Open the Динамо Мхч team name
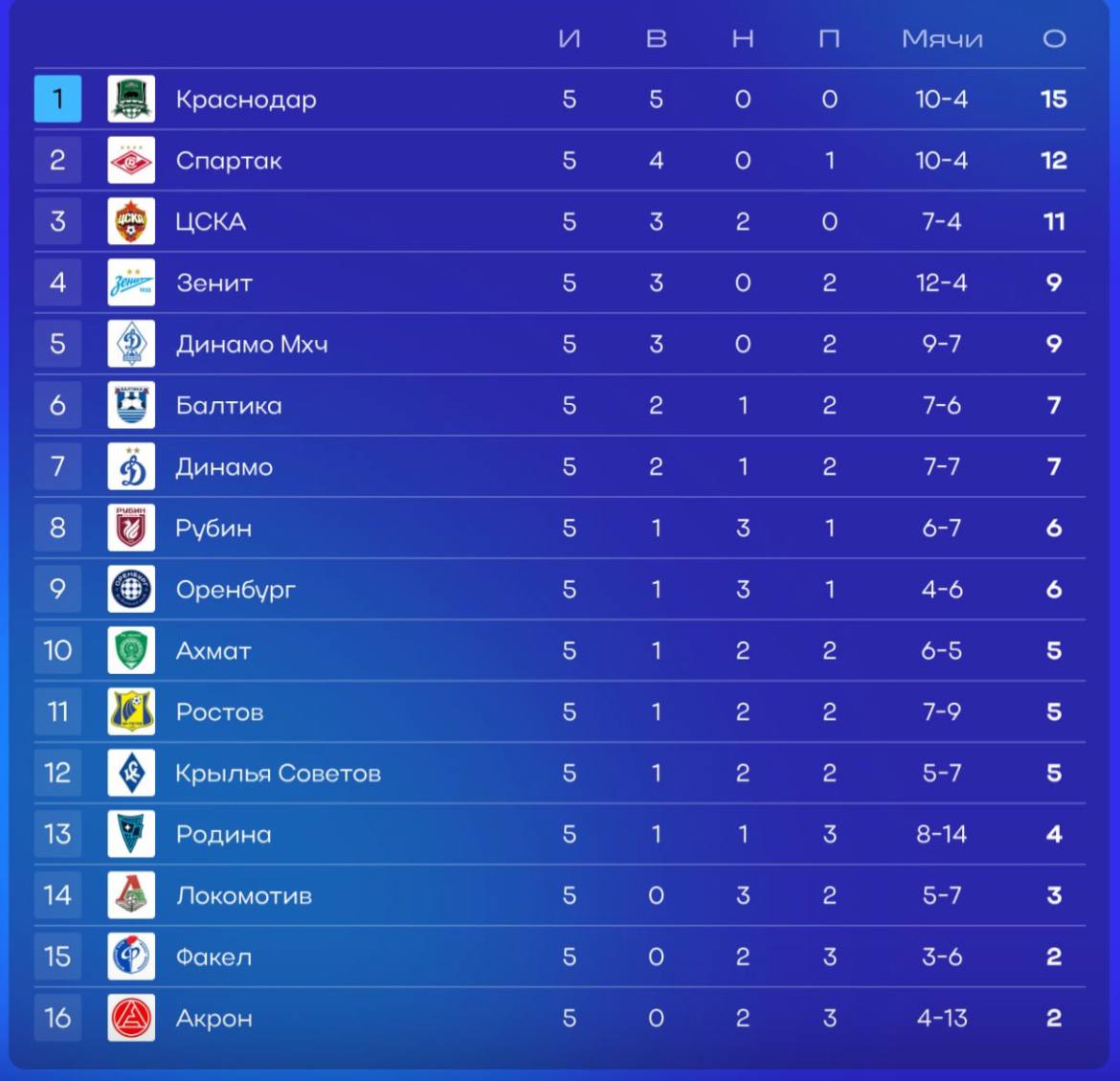This screenshot has width=1120, height=1081. click(252, 345)
